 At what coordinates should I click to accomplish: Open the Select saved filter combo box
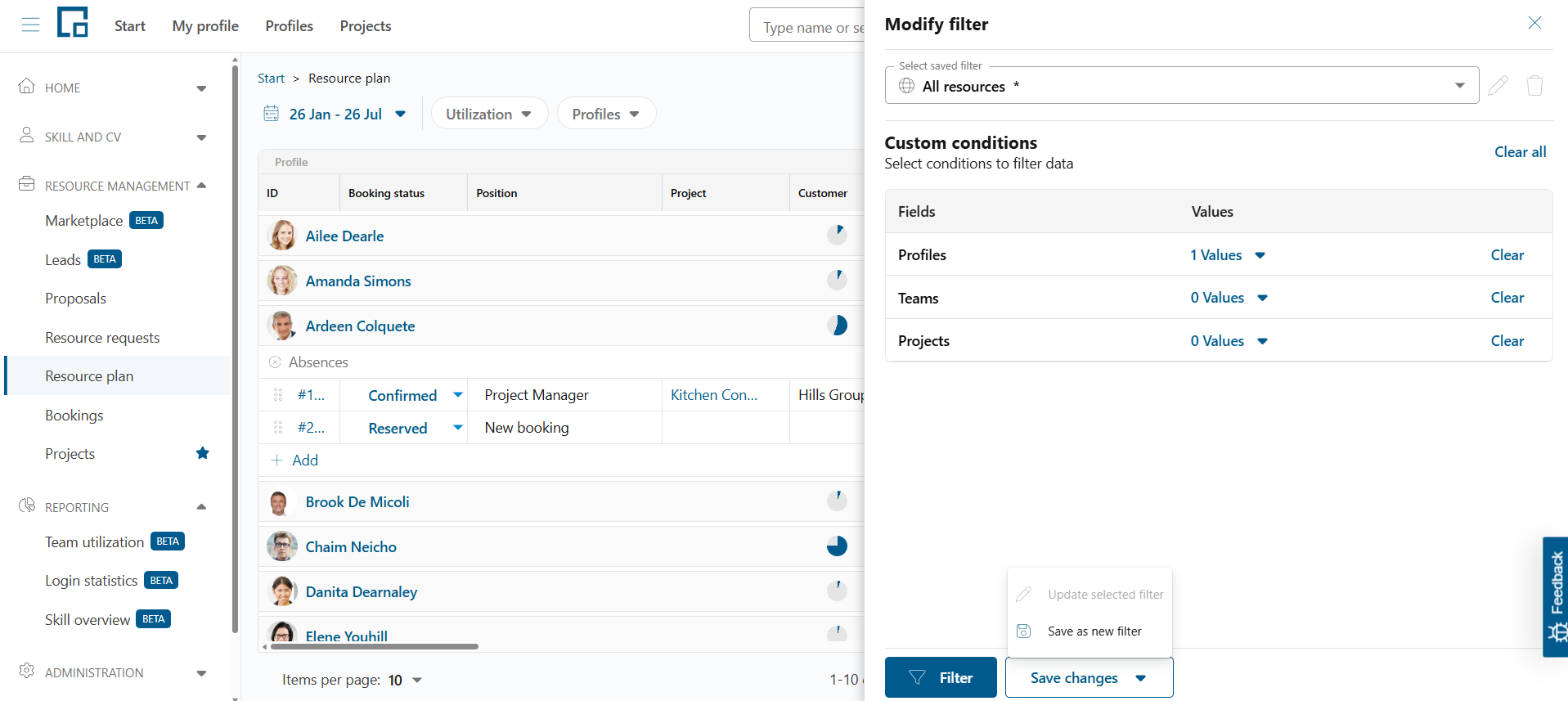(1182, 86)
